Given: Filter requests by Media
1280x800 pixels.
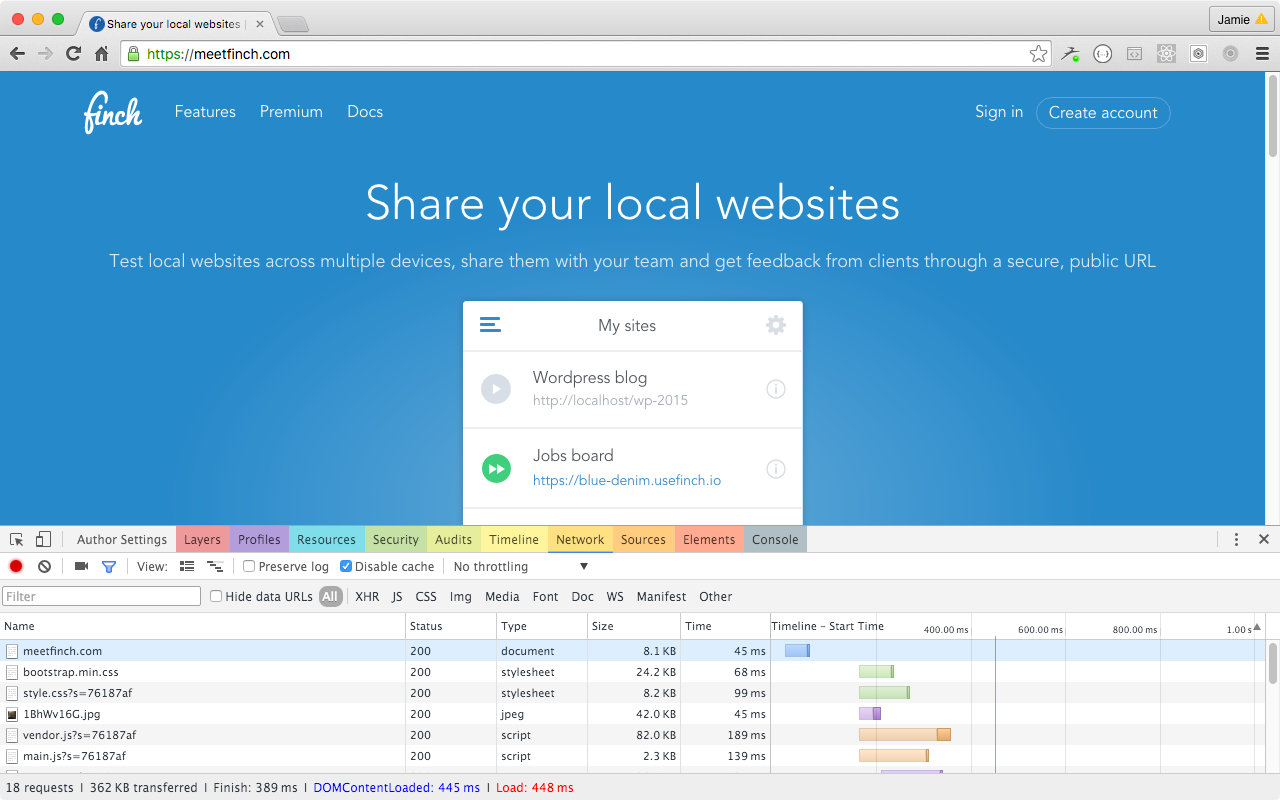Looking at the screenshot, I should (x=502, y=596).
